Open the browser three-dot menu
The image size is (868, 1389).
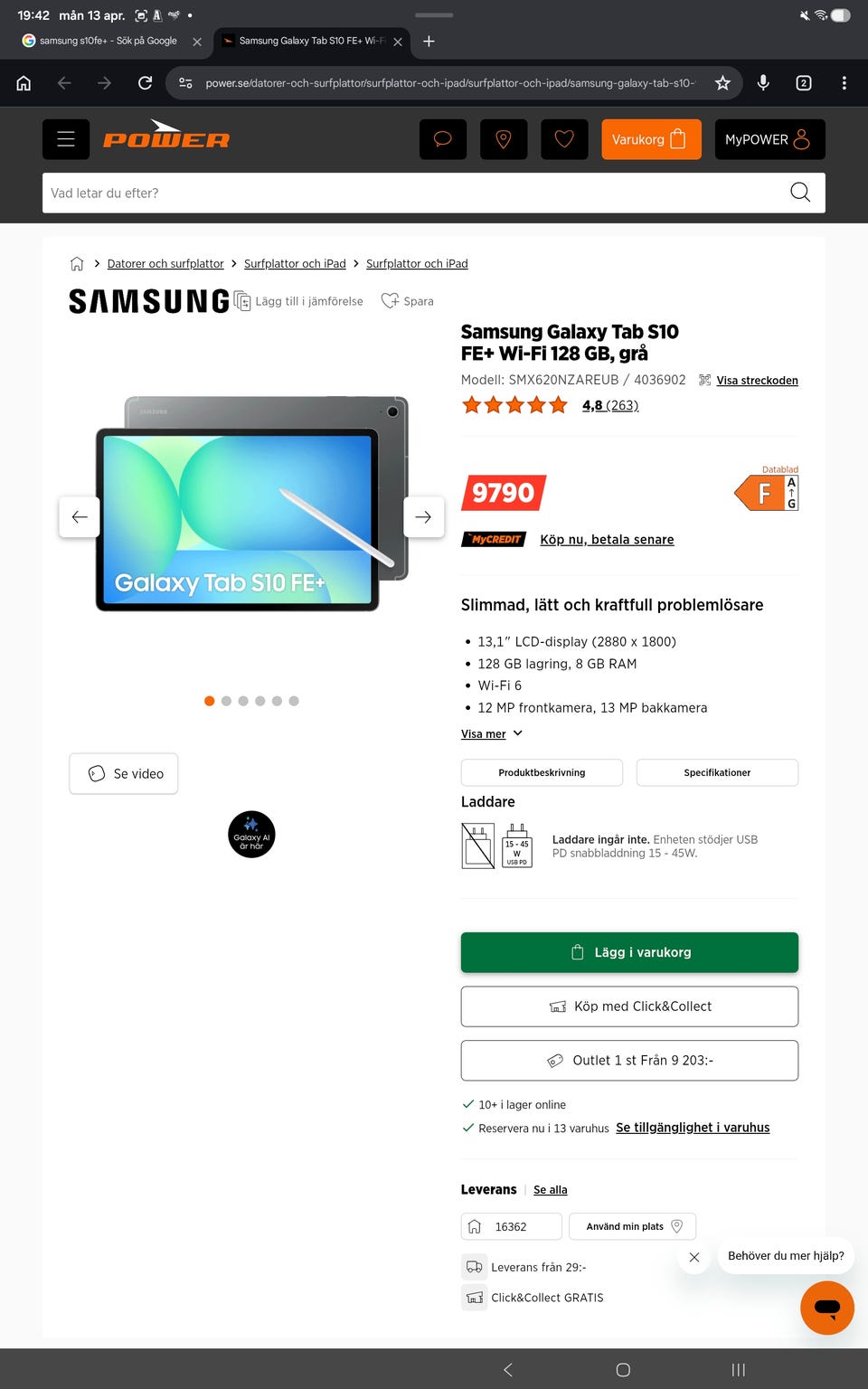pos(844,83)
